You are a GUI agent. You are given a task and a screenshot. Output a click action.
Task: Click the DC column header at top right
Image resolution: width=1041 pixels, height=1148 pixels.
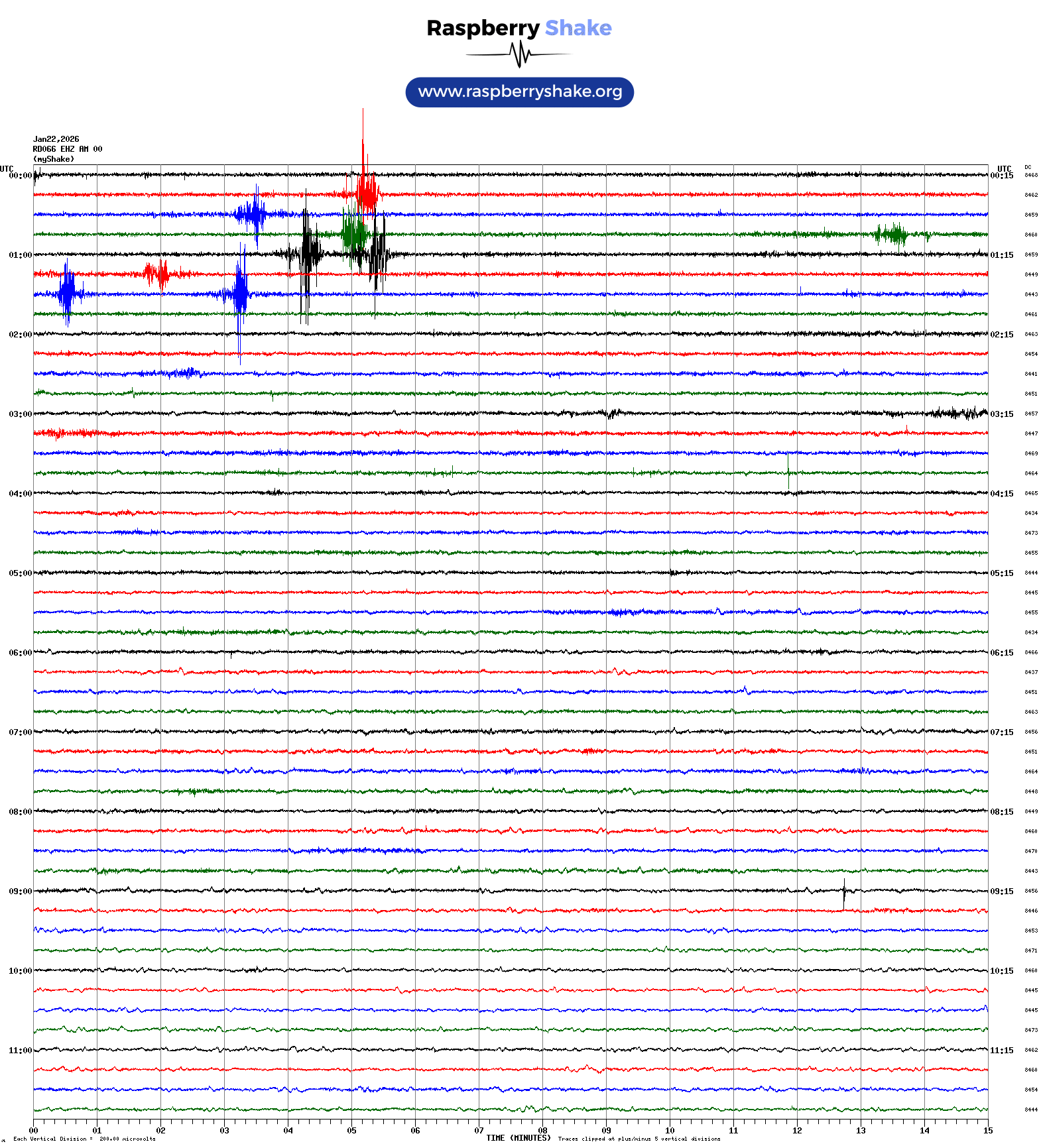tap(1028, 168)
